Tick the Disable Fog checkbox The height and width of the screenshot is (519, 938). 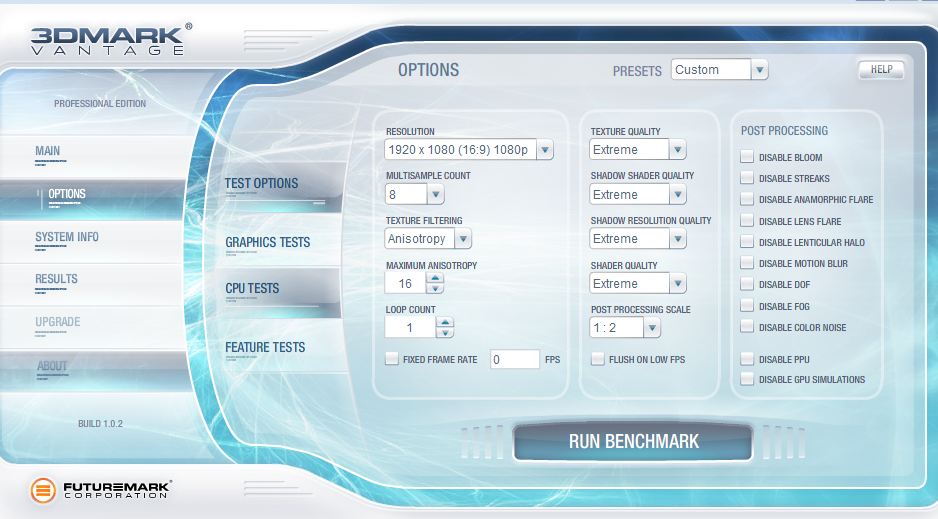(747, 306)
